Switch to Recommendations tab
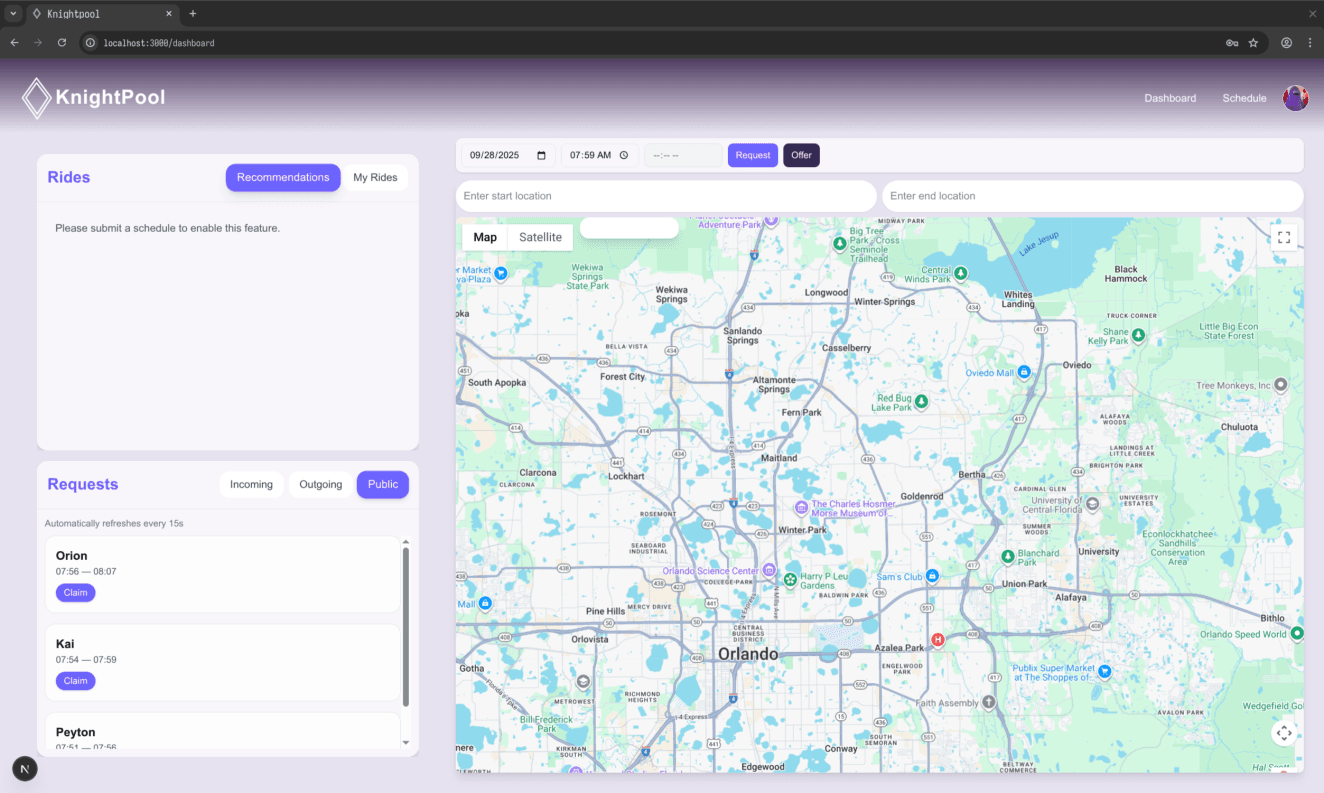The width and height of the screenshot is (1324, 793). point(283,177)
